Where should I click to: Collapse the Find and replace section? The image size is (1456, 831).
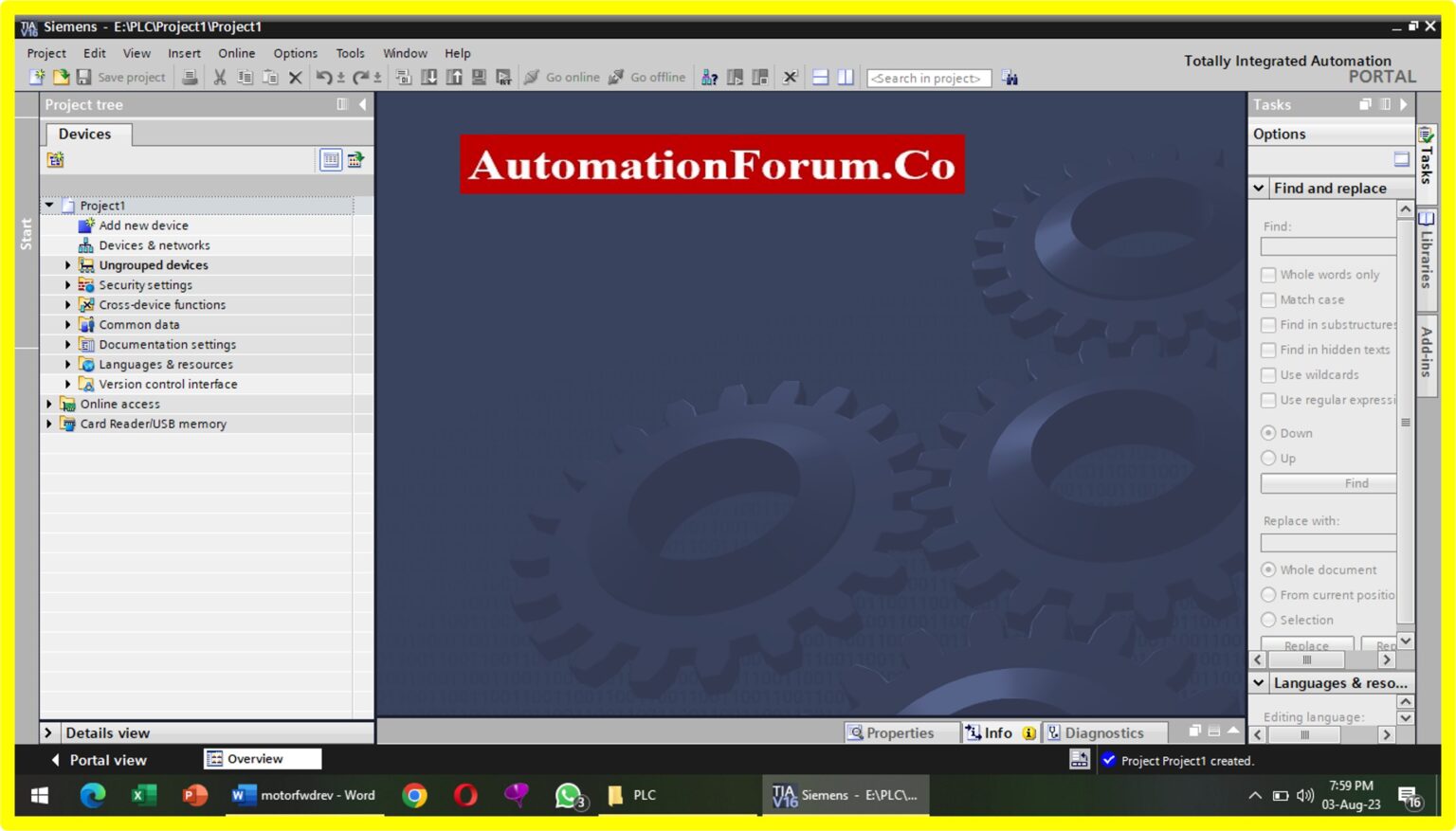click(1260, 188)
